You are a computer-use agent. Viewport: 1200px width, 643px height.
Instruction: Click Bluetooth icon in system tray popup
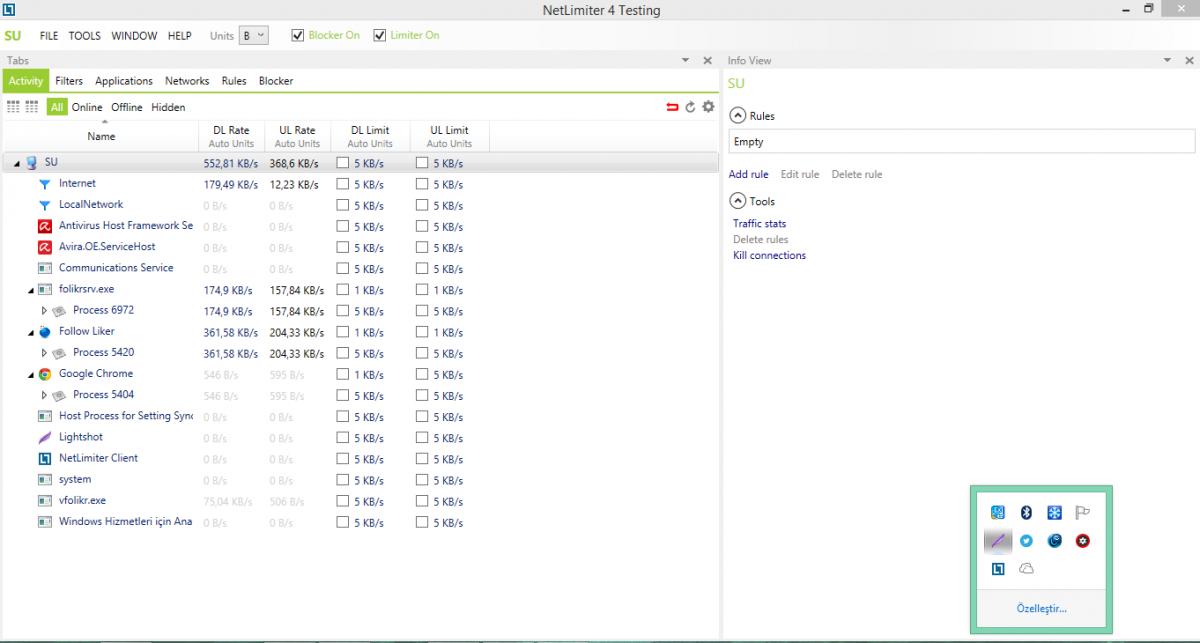coord(1026,512)
